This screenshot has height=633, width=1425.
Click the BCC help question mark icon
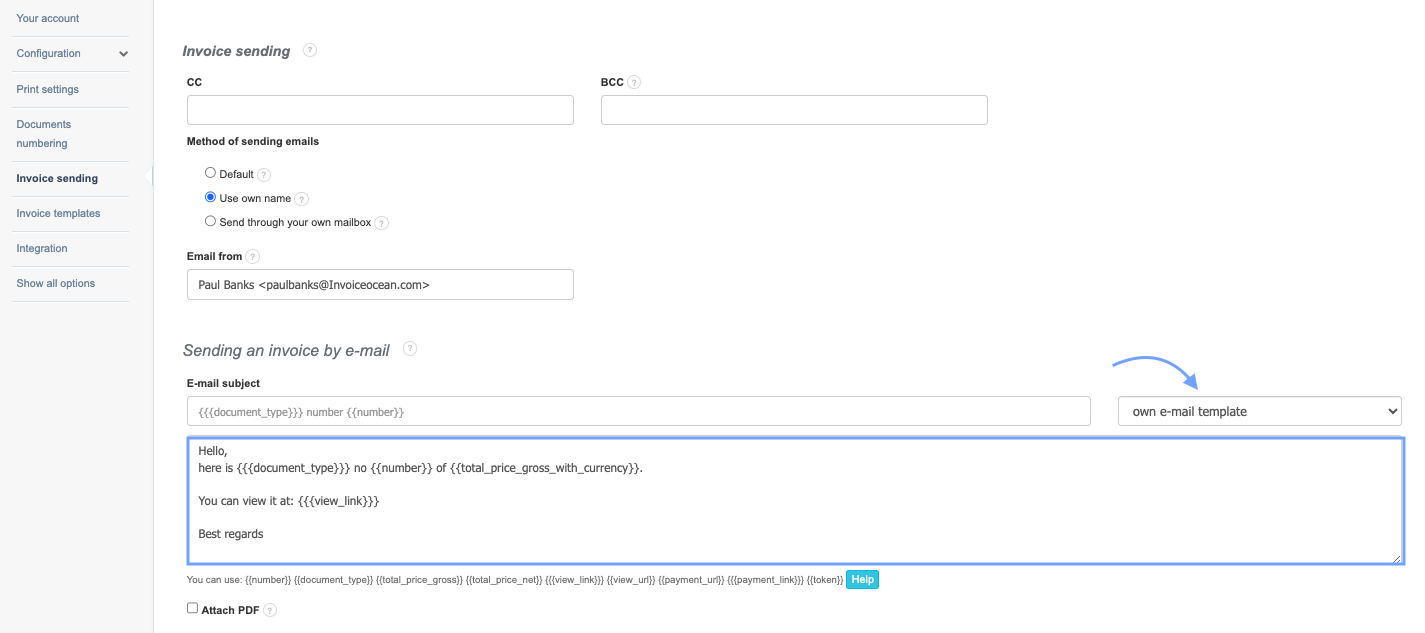click(x=634, y=83)
